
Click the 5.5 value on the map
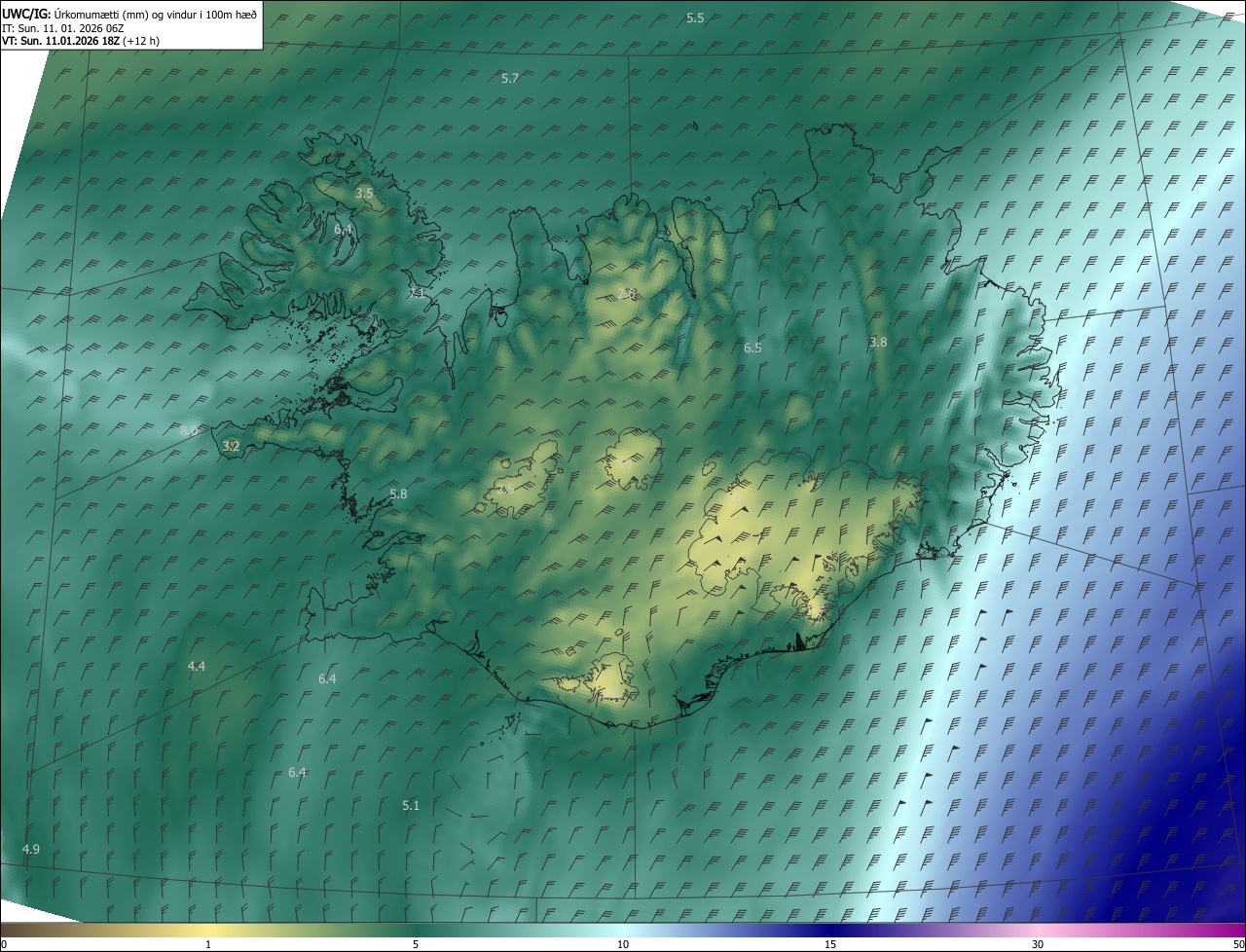[695, 18]
